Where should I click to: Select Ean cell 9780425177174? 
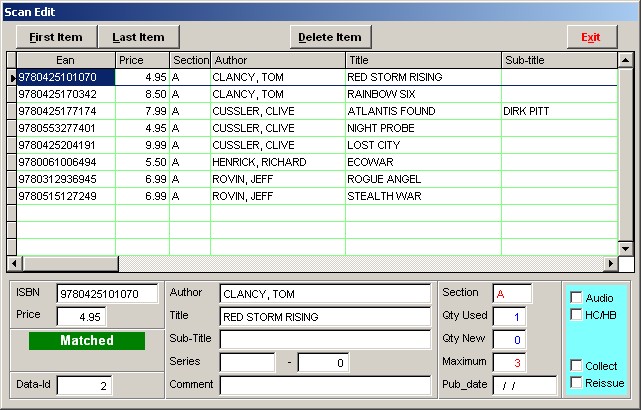click(66, 111)
